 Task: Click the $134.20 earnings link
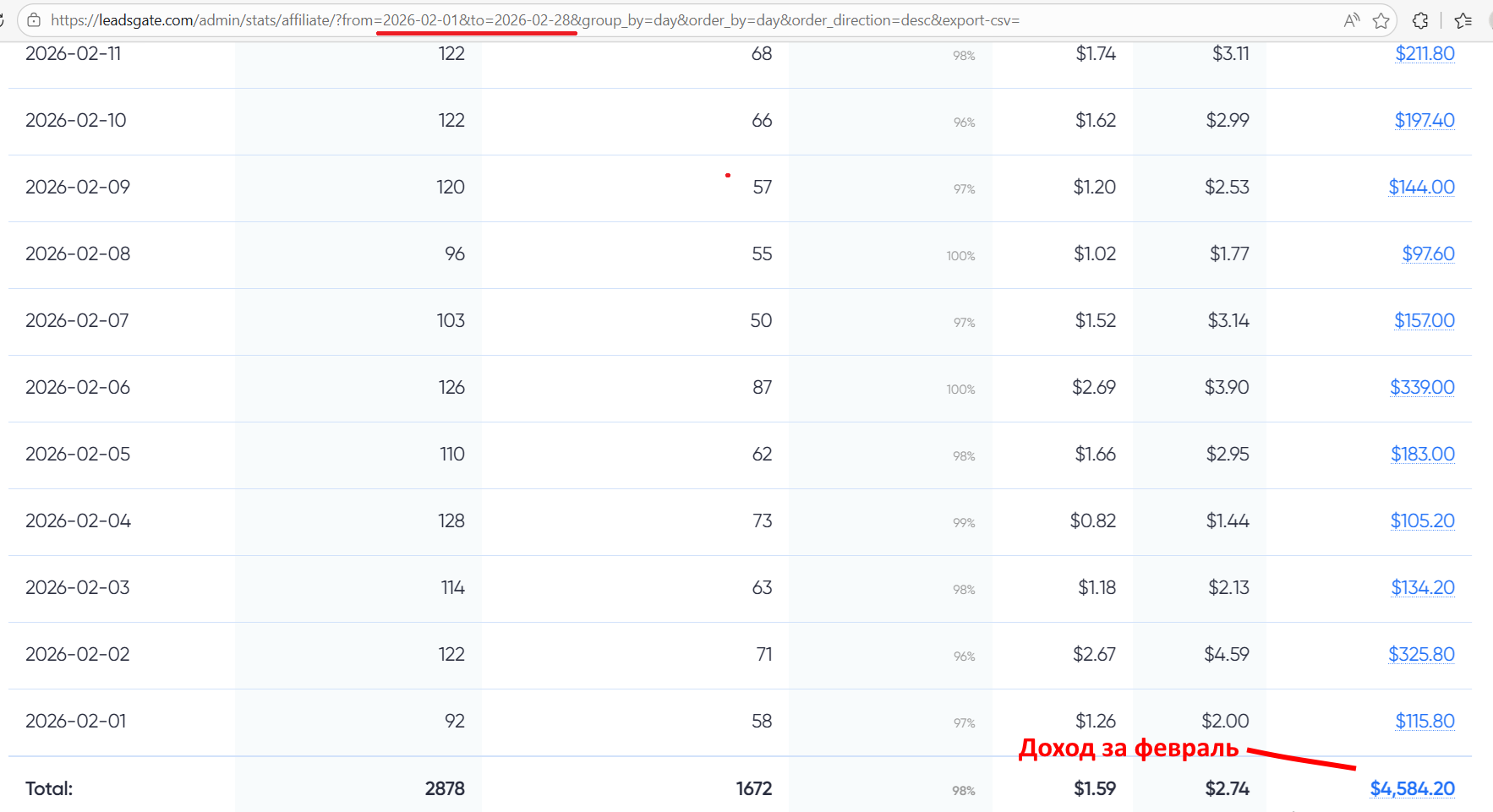click(1423, 588)
